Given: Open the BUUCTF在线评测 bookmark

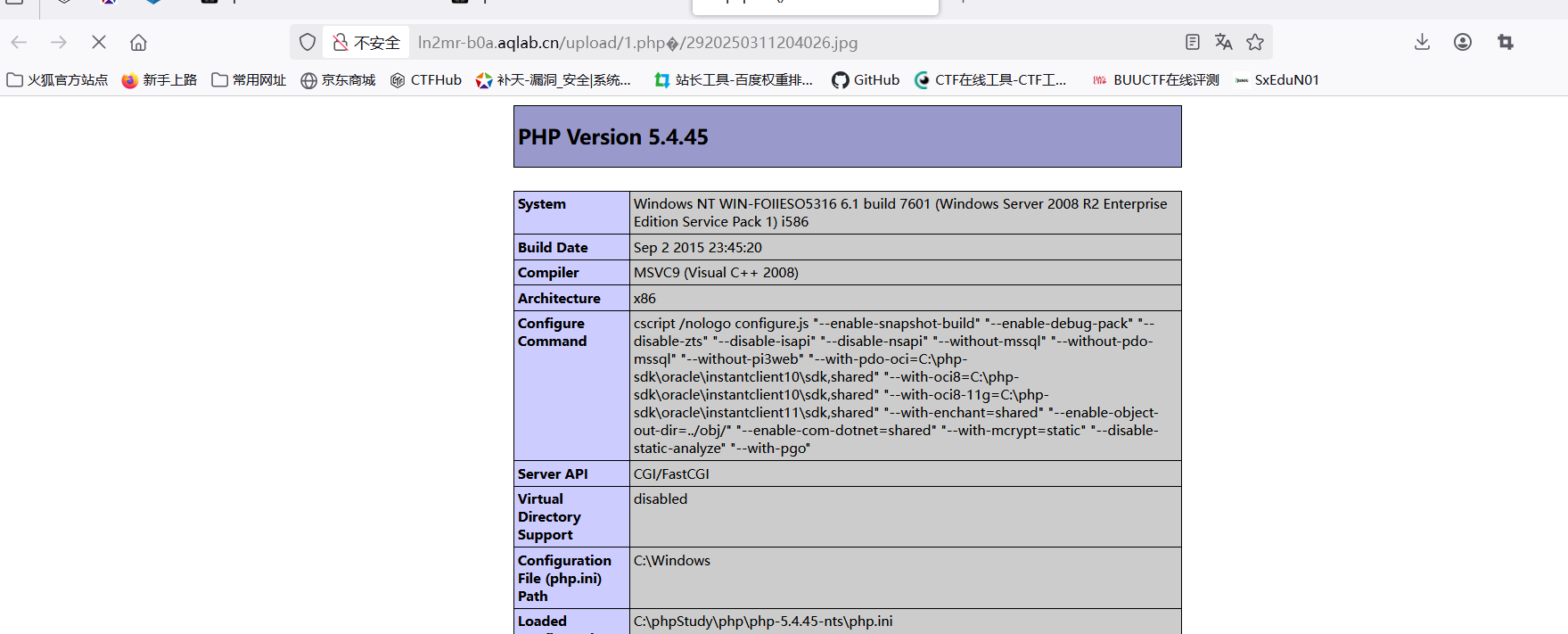Looking at the screenshot, I should [x=1155, y=80].
